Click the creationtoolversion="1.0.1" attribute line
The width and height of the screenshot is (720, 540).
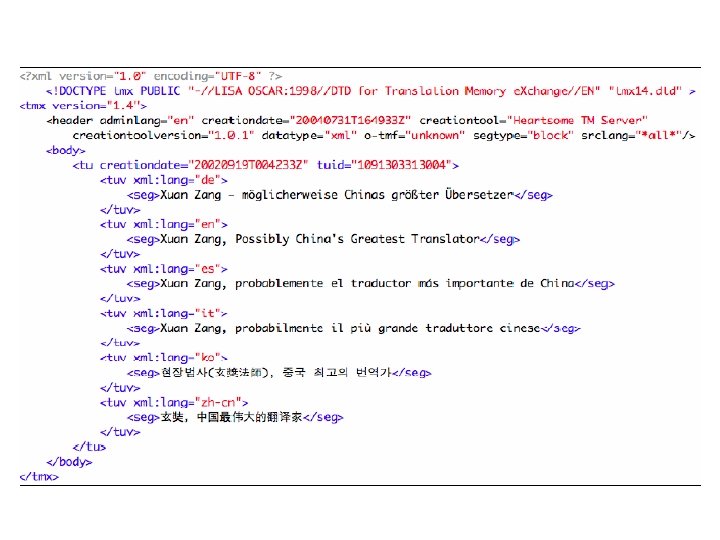coord(384,135)
